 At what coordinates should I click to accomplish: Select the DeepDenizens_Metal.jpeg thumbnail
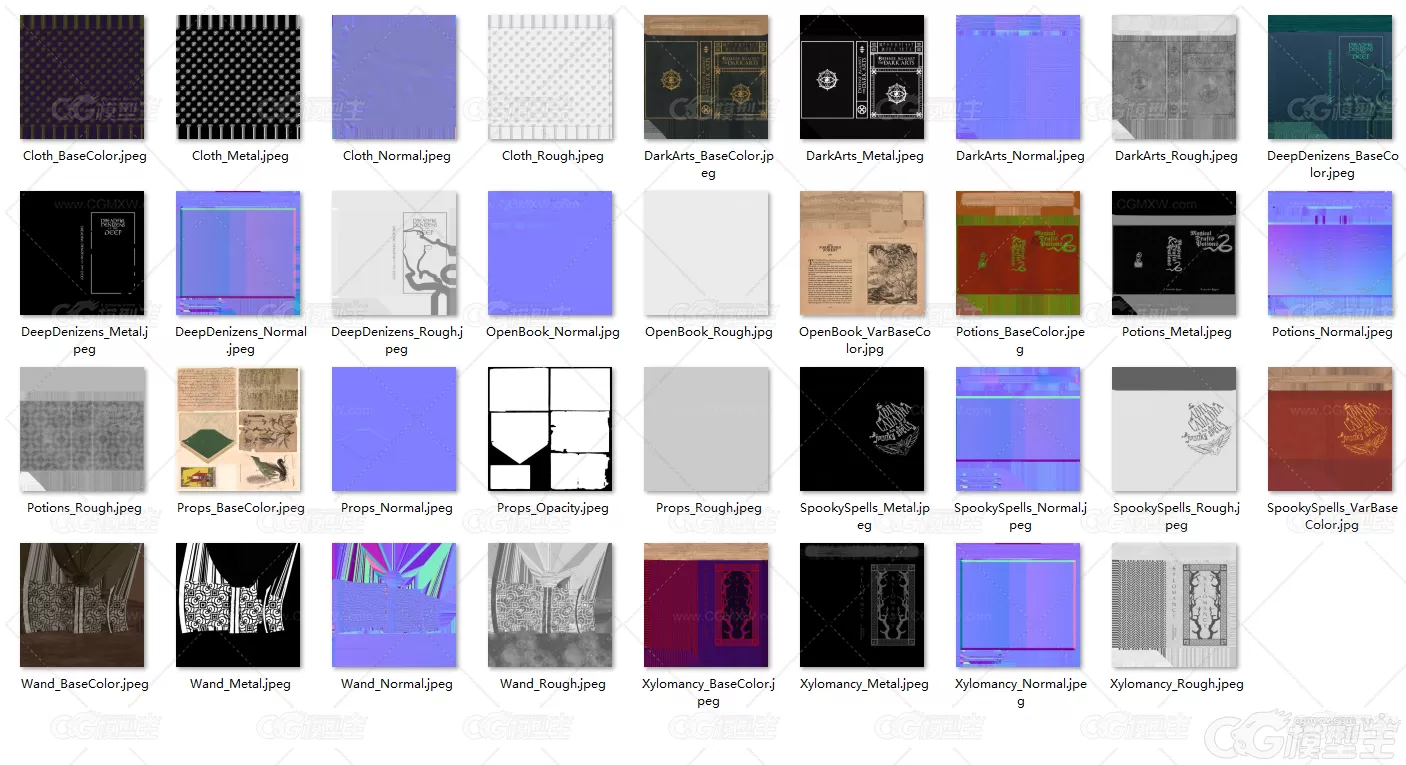click(82, 253)
